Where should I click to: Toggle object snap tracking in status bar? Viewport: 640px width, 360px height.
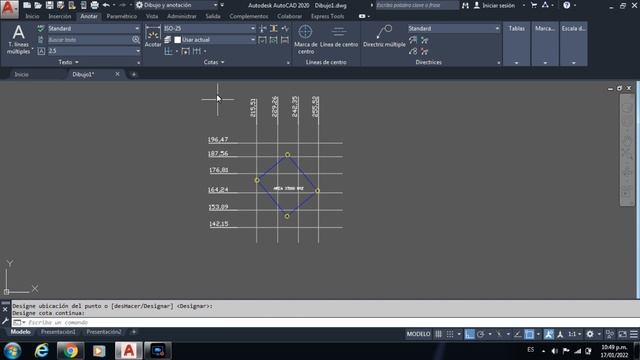(x=517, y=334)
